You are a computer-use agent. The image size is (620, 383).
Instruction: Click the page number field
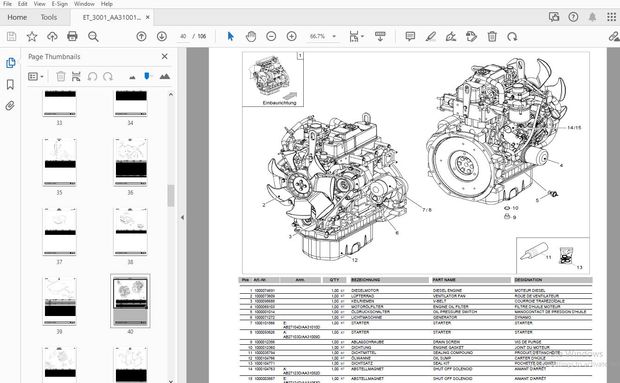(183, 36)
